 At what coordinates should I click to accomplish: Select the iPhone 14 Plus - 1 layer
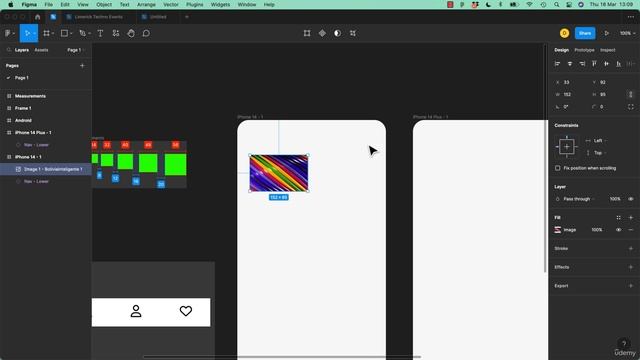pyautogui.click(x=46, y=133)
